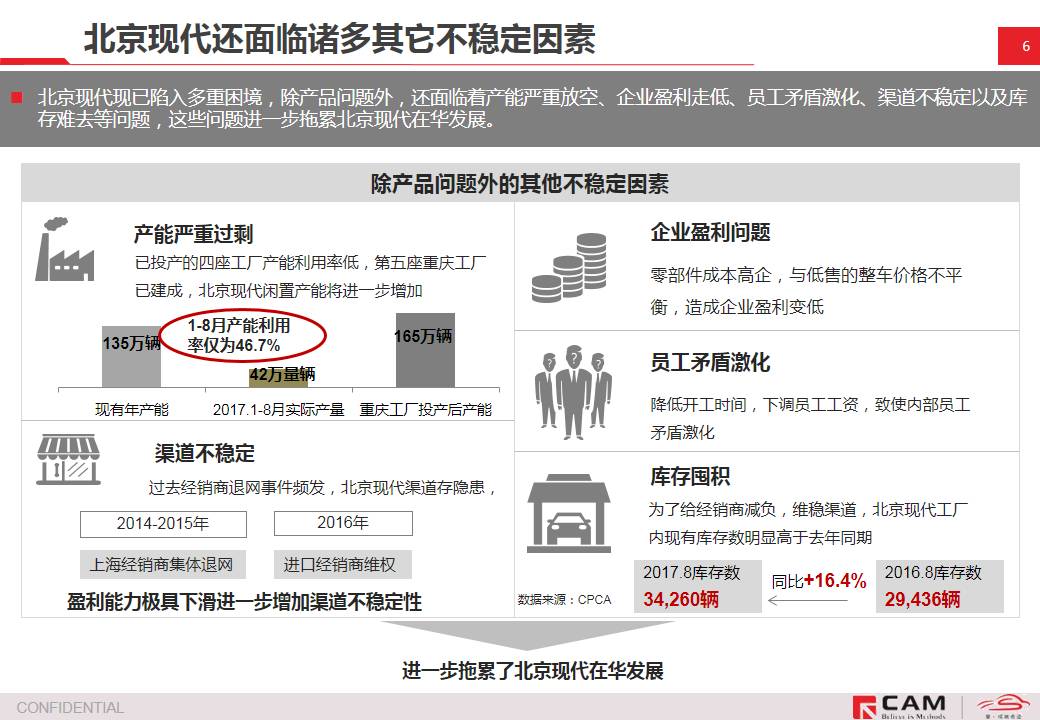Click the gray downward arrow above the conclusion

point(529,635)
